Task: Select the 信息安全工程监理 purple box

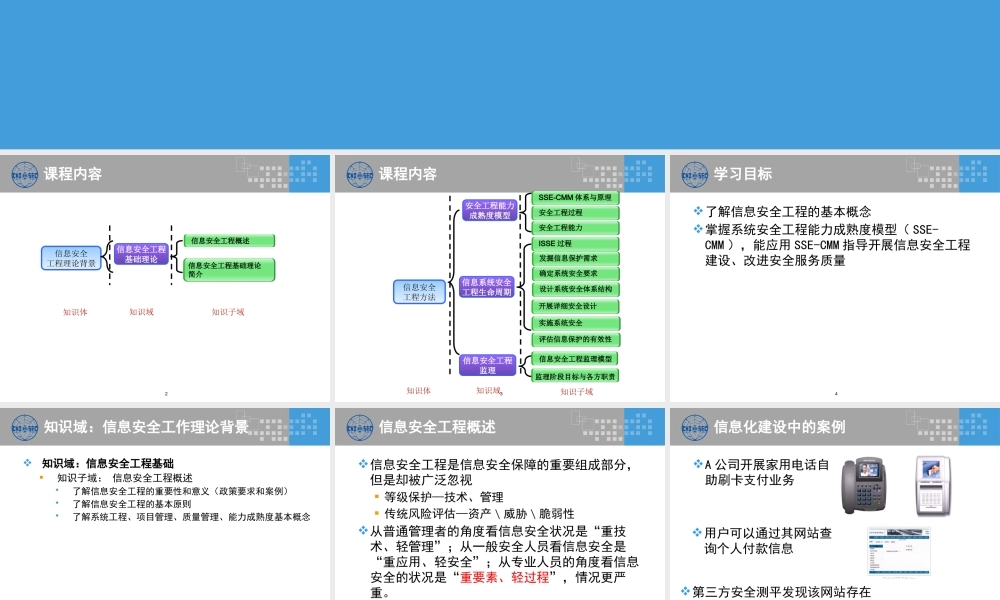Action: point(487,364)
